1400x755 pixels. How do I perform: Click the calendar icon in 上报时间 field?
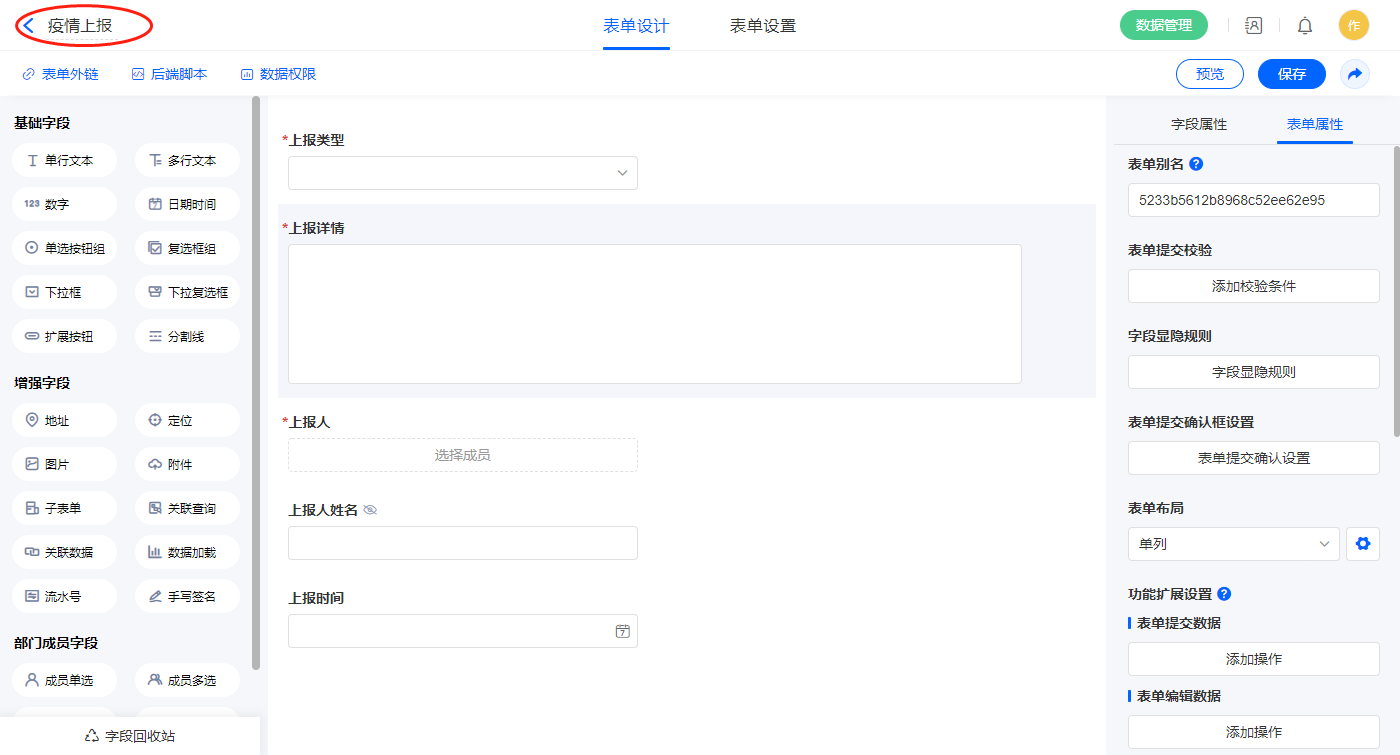tap(622, 631)
